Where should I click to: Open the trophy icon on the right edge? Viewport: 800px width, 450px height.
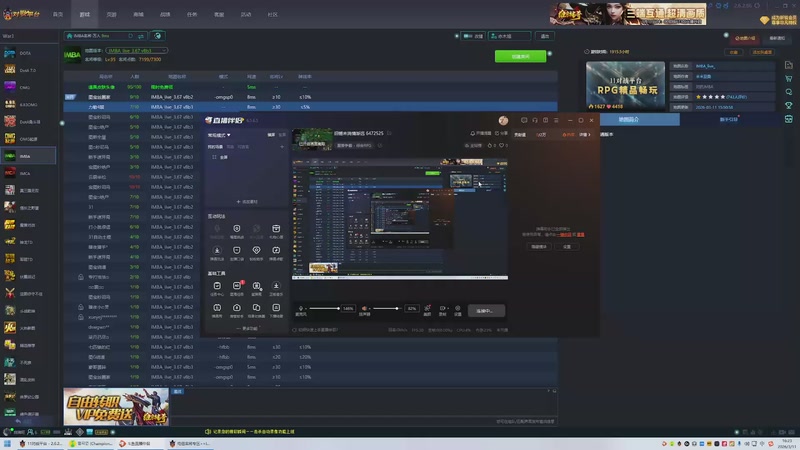[788, 106]
